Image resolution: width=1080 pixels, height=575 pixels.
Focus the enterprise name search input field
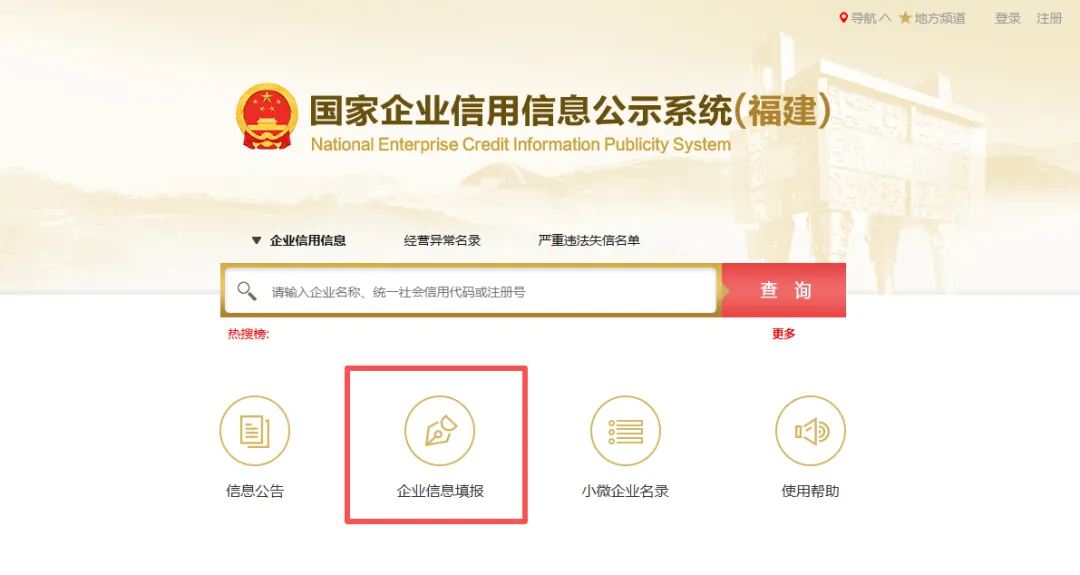click(x=470, y=291)
